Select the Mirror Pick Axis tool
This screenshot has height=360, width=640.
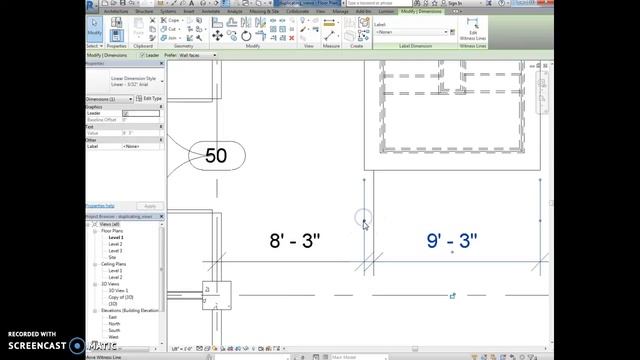click(246, 23)
